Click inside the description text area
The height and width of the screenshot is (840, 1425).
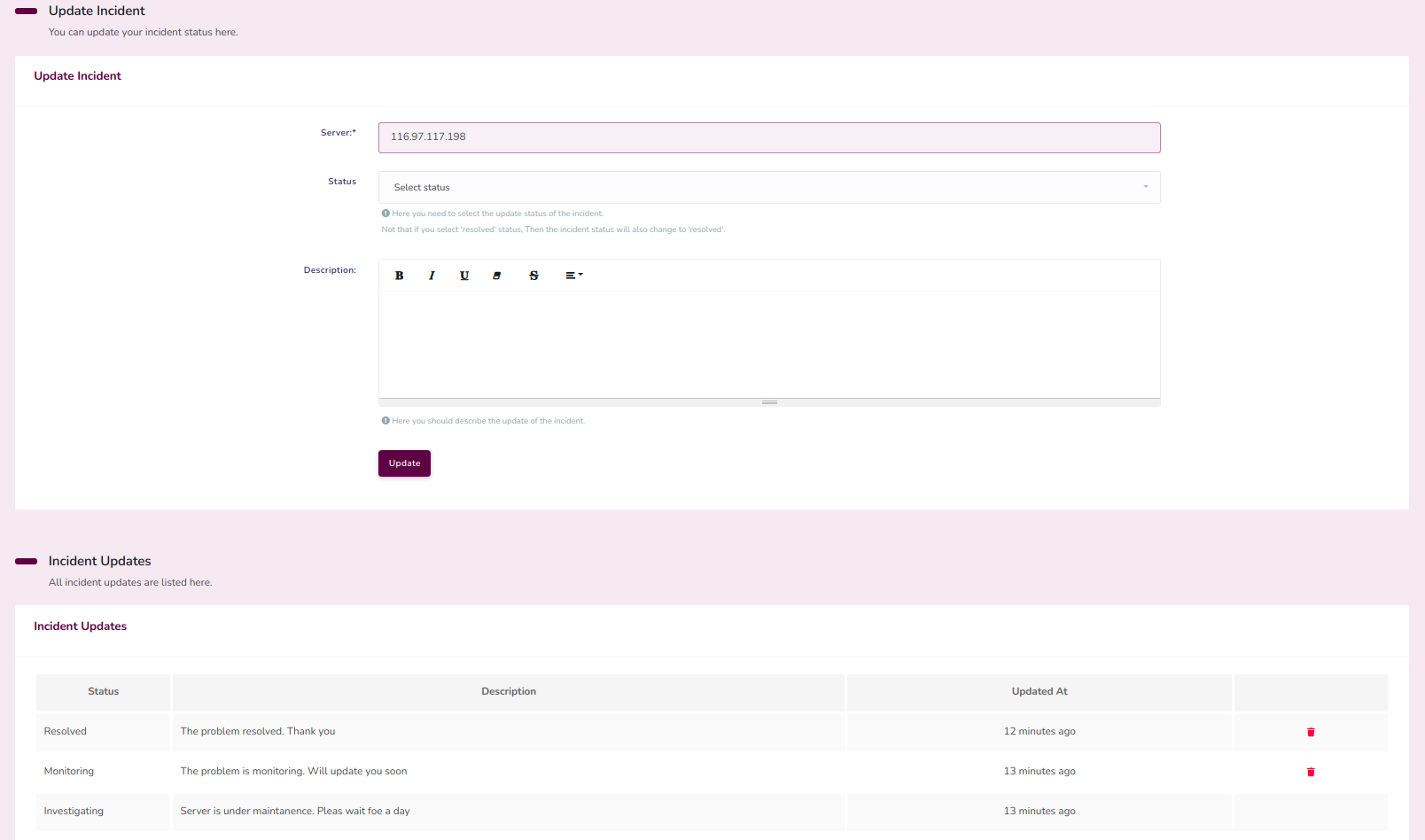pyautogui.click(x=768, y=344)
